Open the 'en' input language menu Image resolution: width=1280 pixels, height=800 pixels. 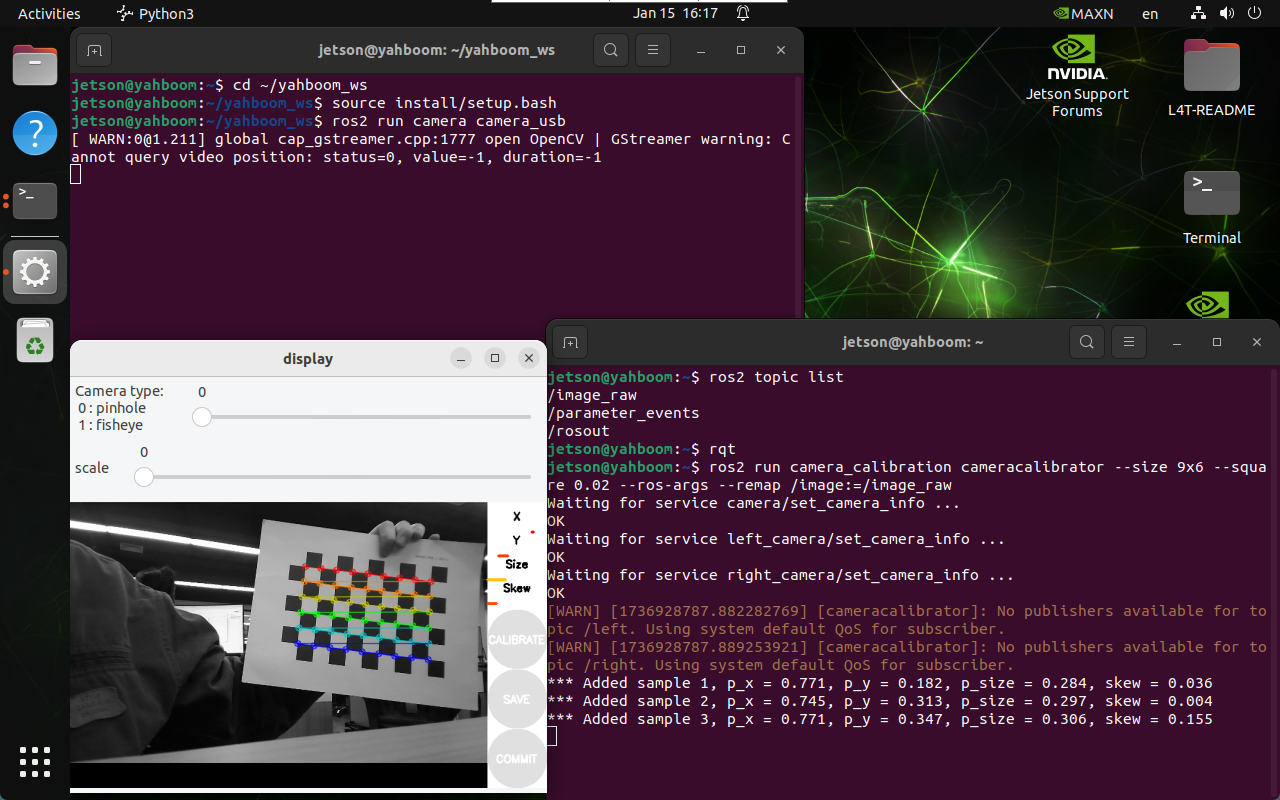(x=1150, y=14)
